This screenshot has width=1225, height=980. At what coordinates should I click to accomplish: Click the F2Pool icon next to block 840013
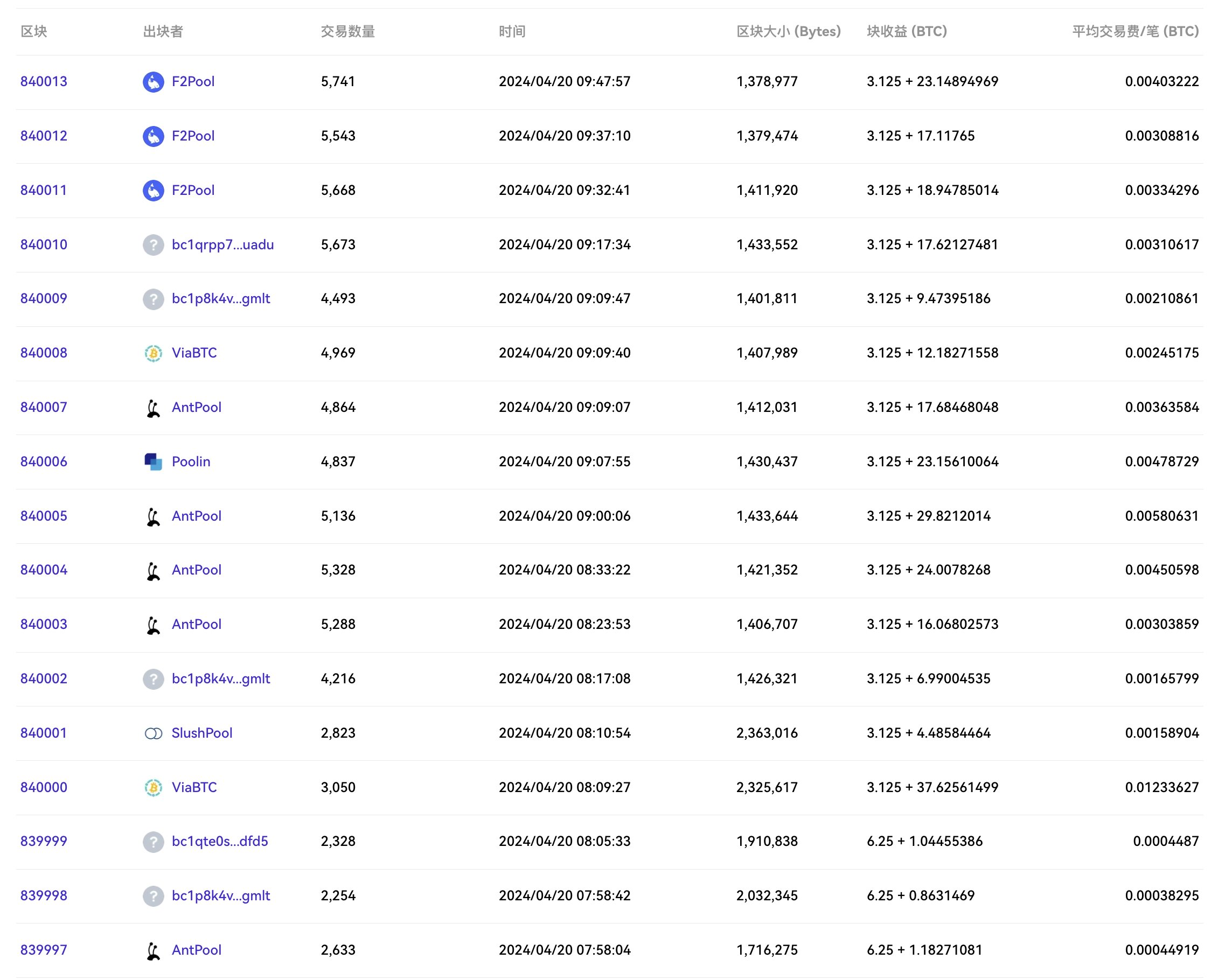(x=154, y=81)
